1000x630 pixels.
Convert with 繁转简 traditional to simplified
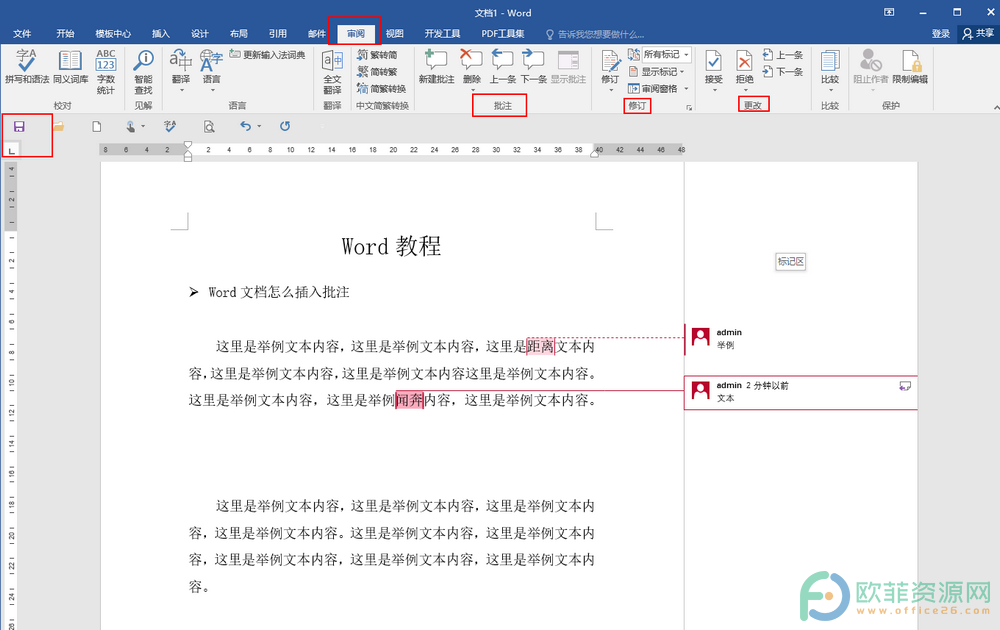click(378, 55)
